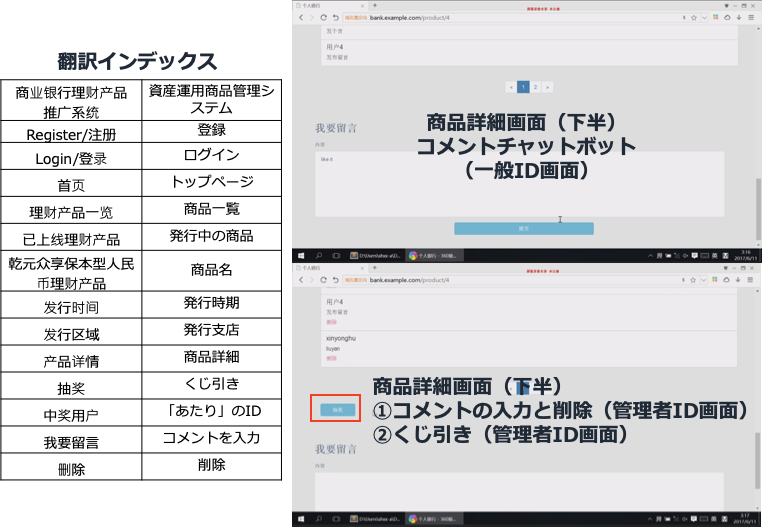The height and width of the screenshot is (527, 771).
Task: Open Windows Start menu in lower taskbar
Action: (301, 519)
